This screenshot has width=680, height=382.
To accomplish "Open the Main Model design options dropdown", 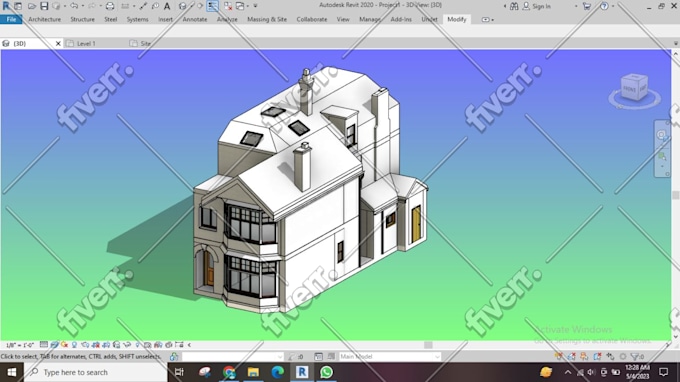I will click(x=390, y=356).
